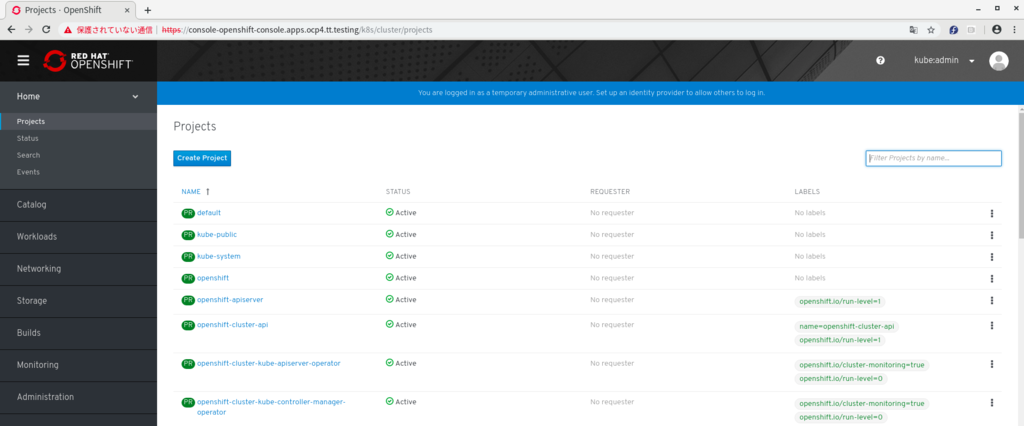Click the PR badge beside default
This screenshot has width=1024, height=426.
[188, 213]
